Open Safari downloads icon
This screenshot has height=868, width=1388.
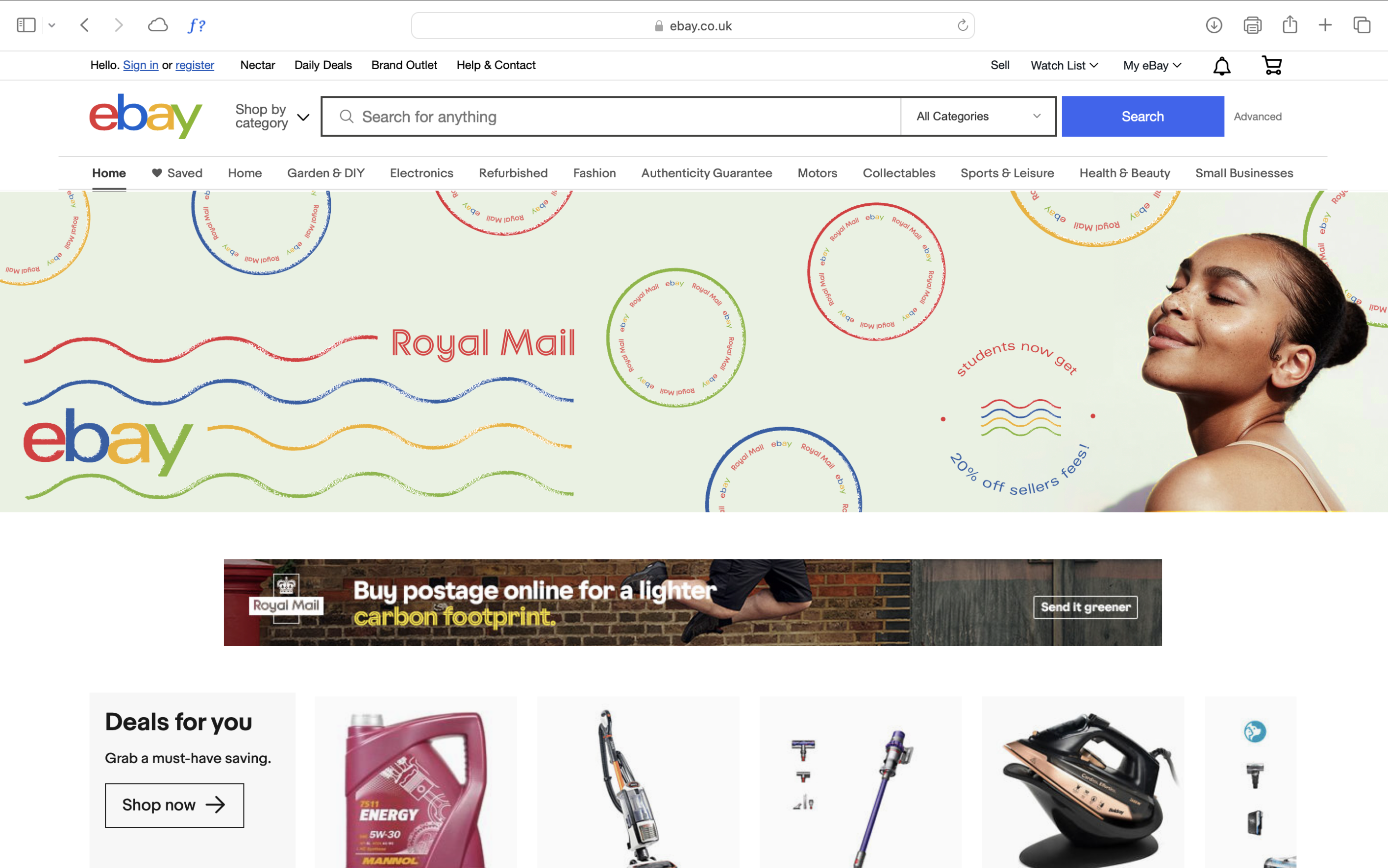pyautogui.click(x=1214, y=25)
